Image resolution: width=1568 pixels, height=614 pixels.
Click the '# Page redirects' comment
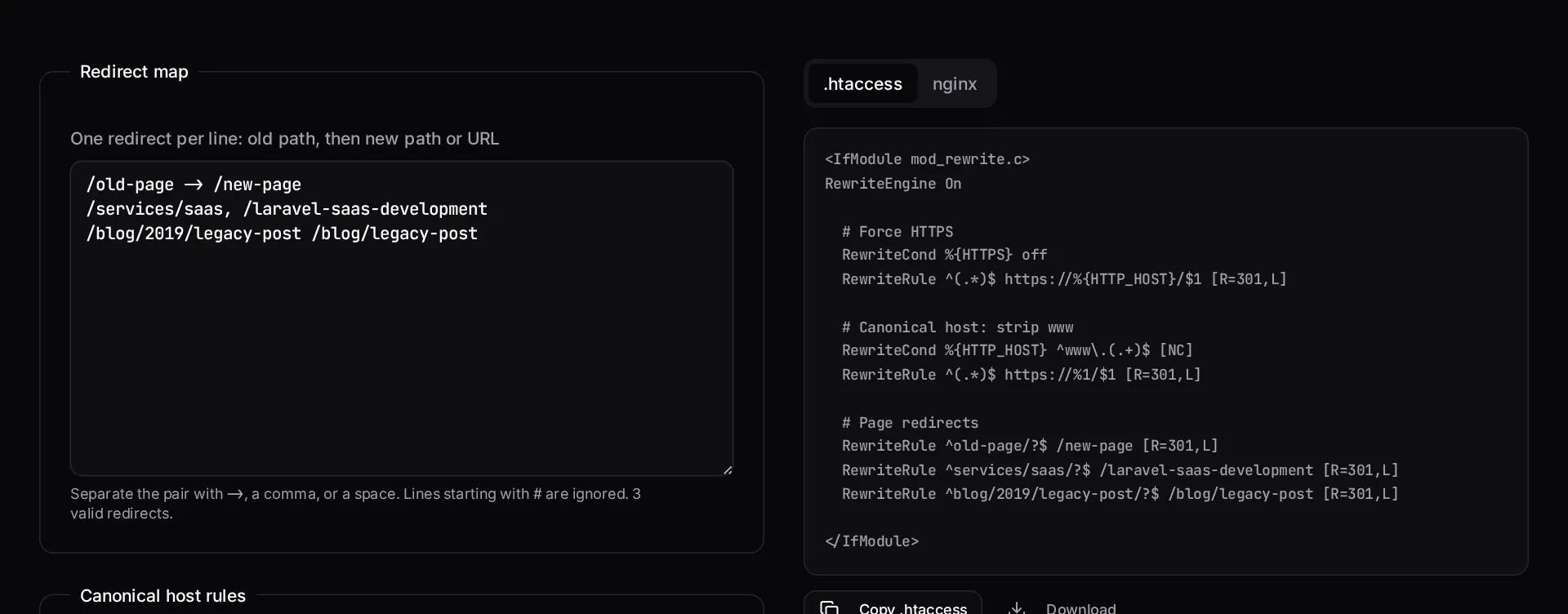point(910,423)
